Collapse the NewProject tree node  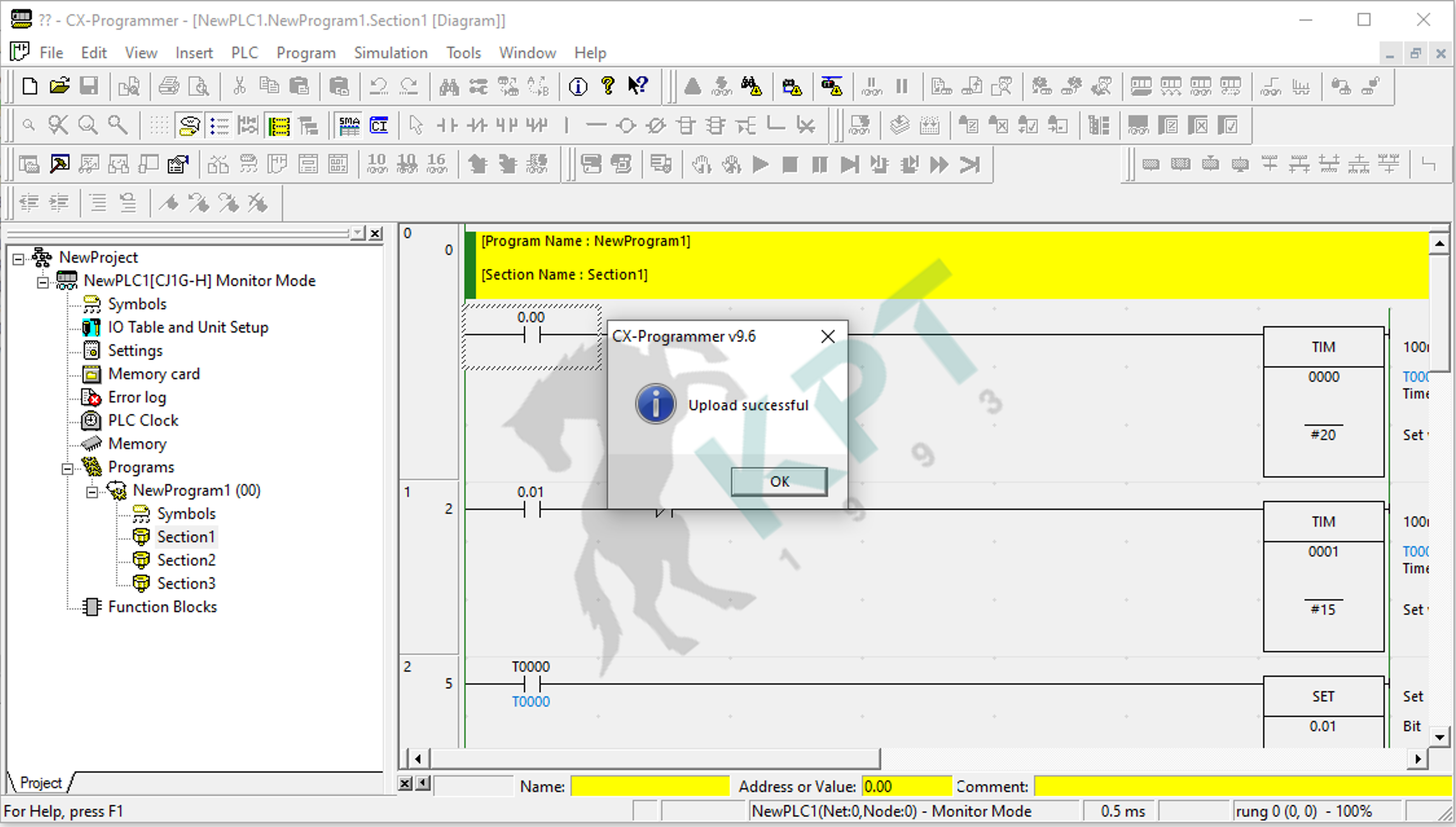(18, 259)
